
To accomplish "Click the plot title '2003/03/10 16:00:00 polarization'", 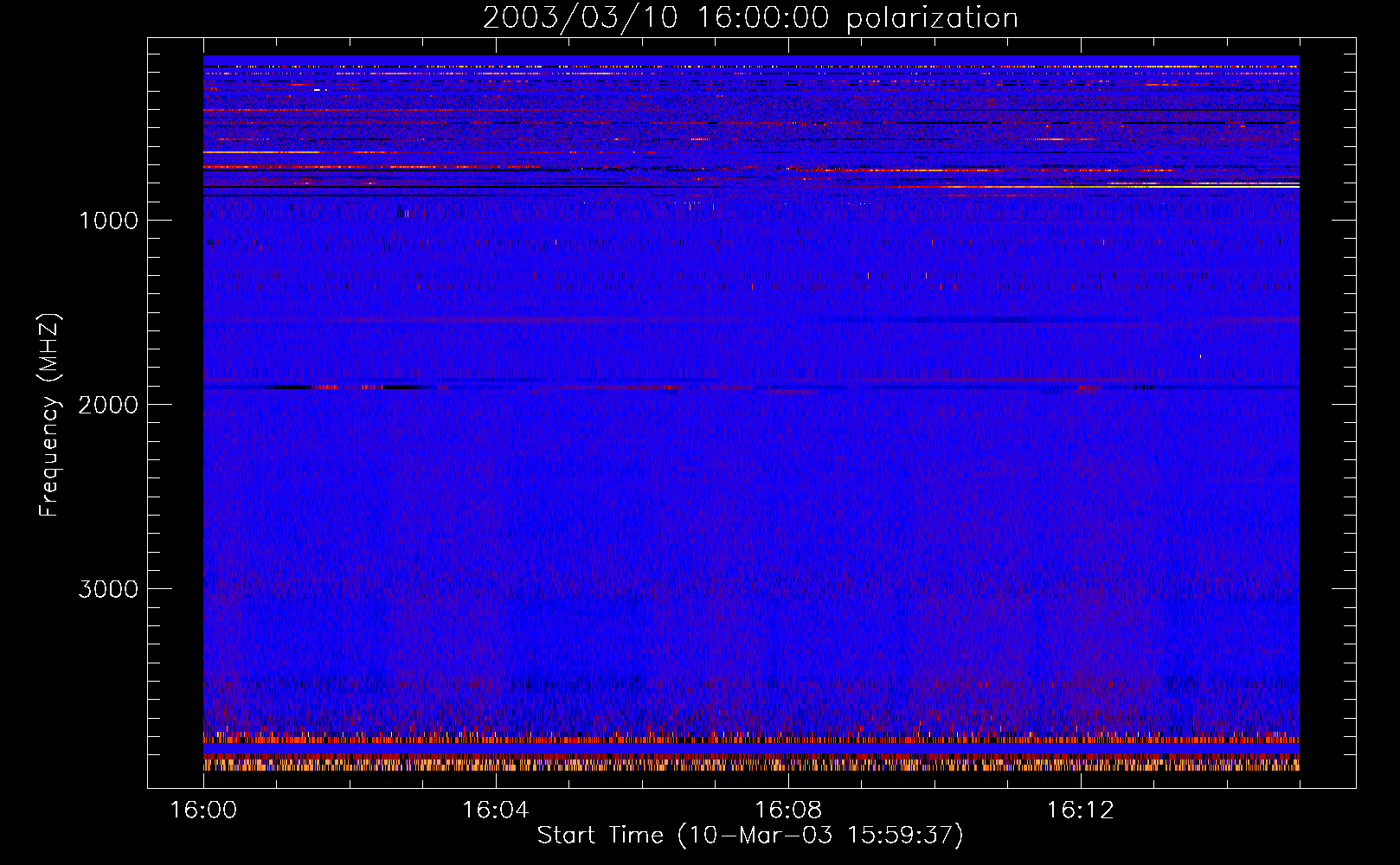I will (x=750, y=17).
